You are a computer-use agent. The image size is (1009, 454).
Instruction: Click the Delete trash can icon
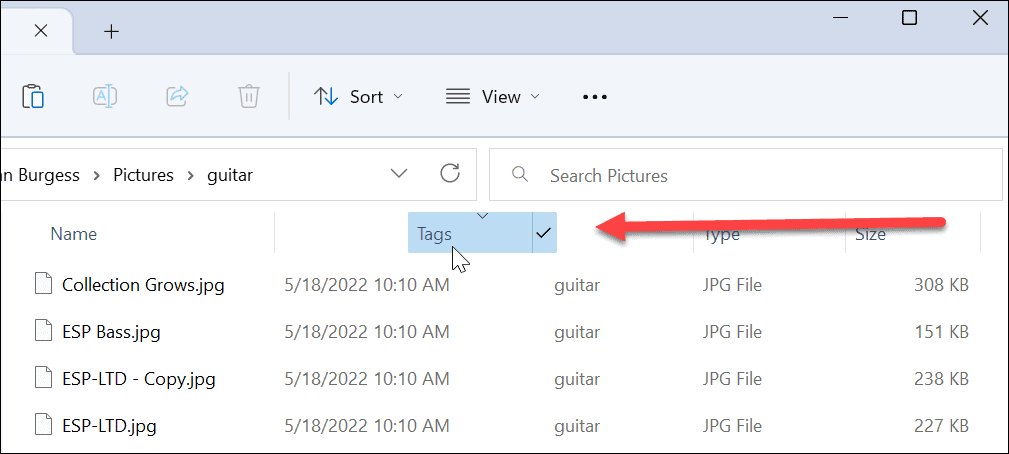tap(249, 96)
